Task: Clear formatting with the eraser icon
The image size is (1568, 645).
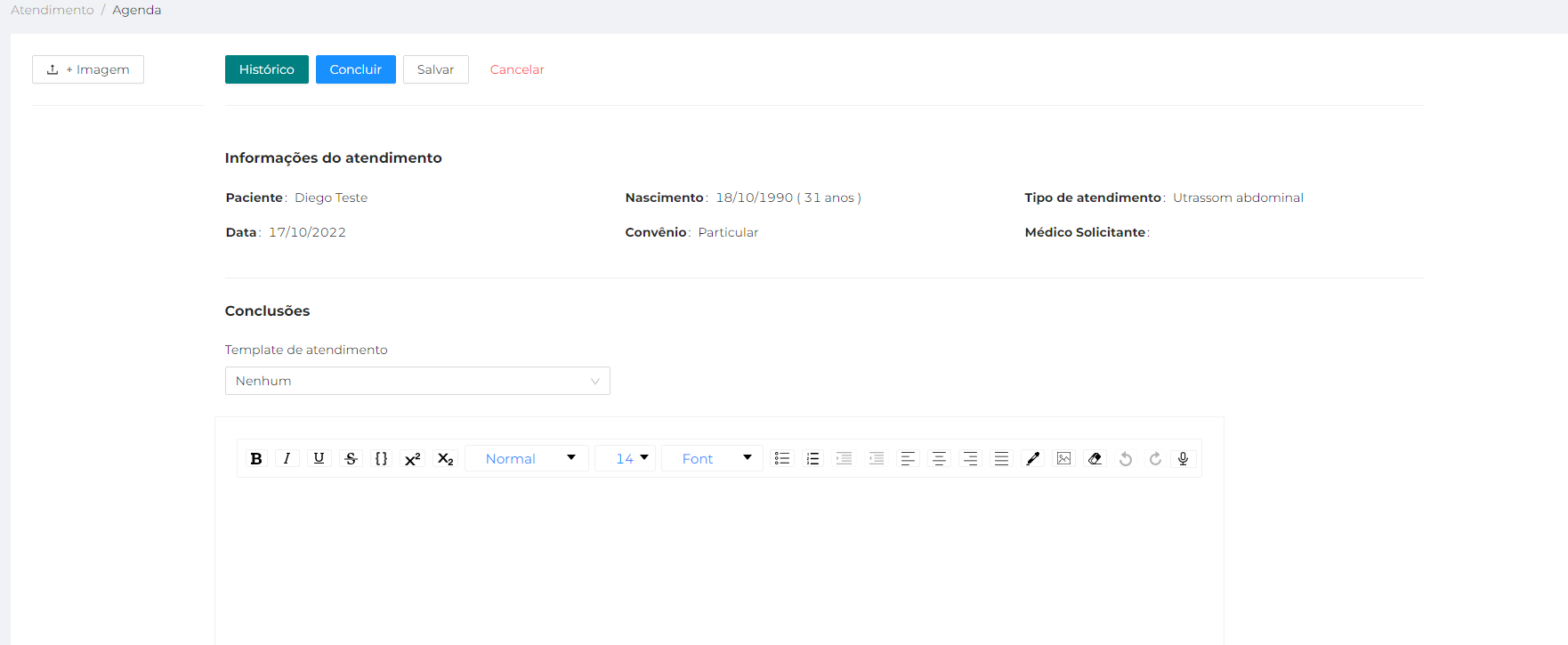Action: coord(1095,459)
